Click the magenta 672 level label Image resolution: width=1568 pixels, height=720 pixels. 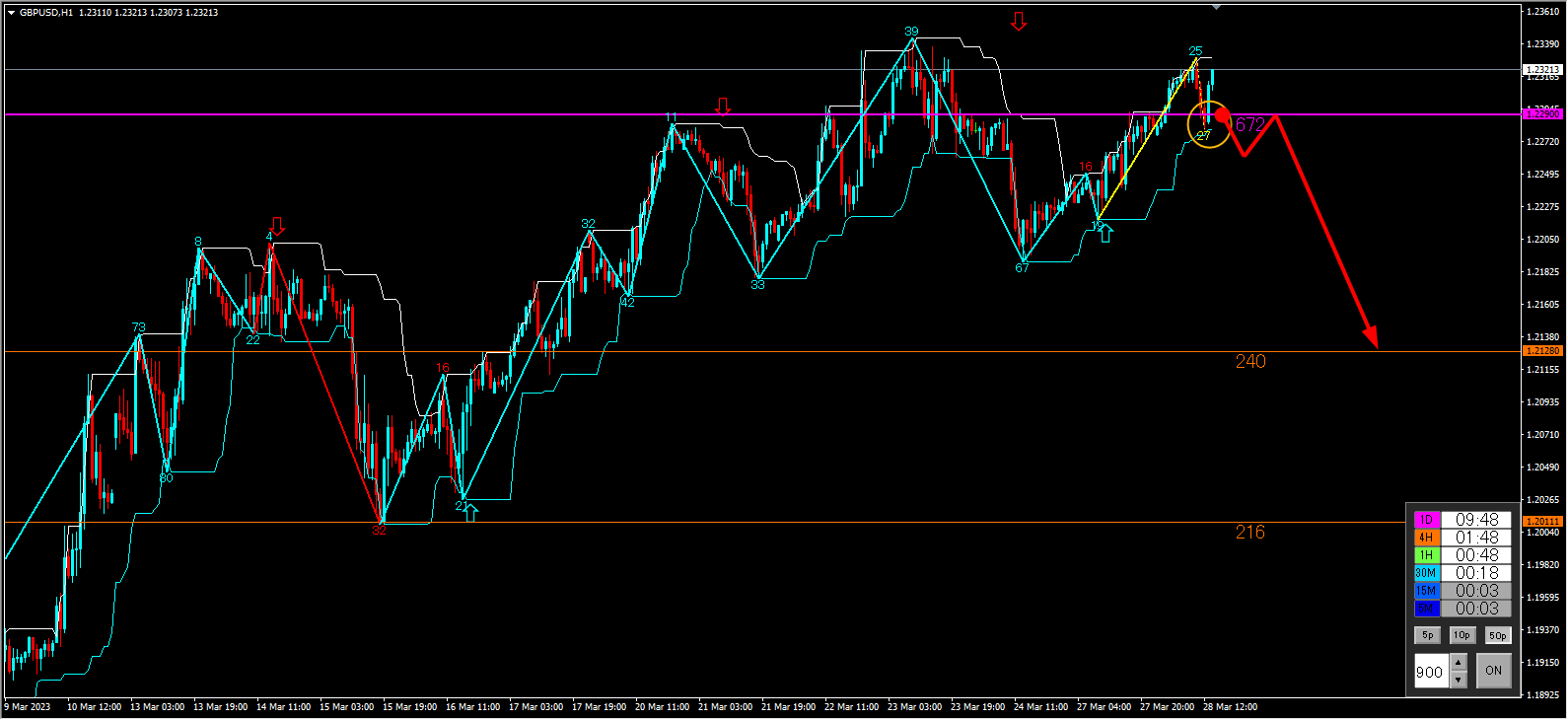(x=1248, y=124)
